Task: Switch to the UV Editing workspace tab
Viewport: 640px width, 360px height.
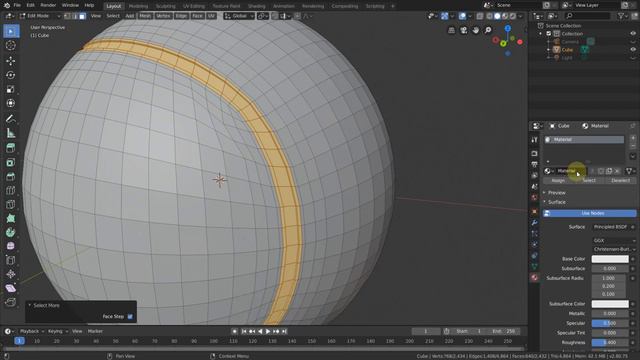Action: pos(193,6)
